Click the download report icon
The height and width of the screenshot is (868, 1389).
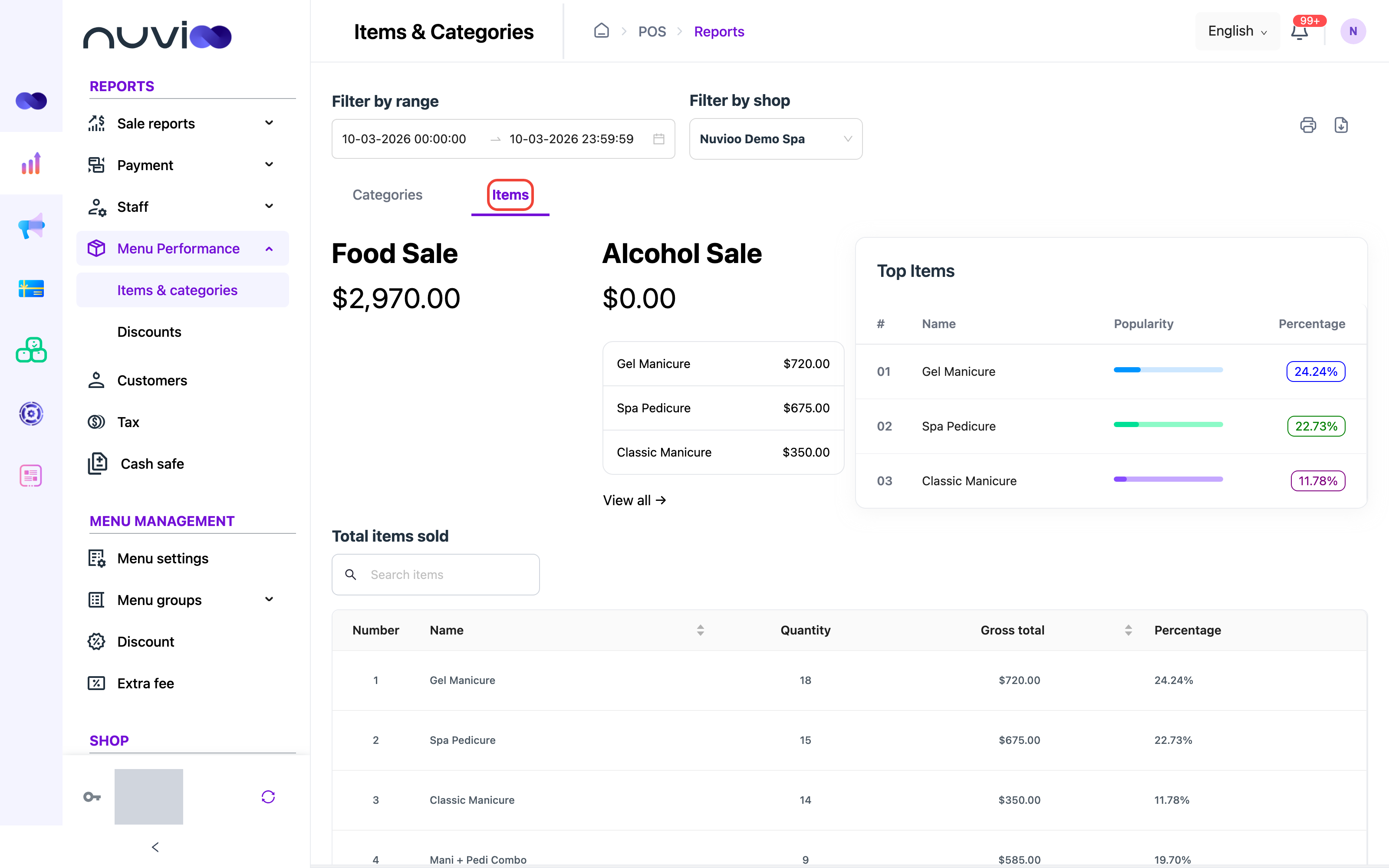pyautogui.click(x=1341, y=125)
